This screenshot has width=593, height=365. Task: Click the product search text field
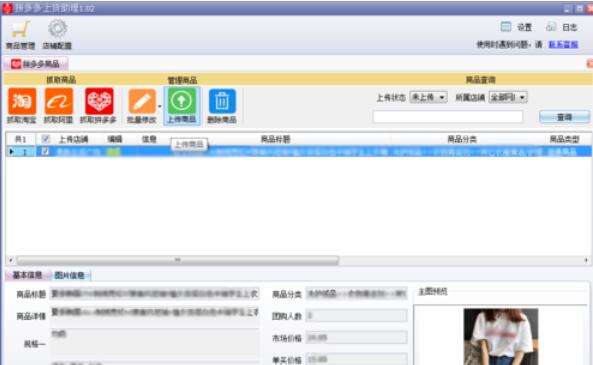[x=448, y=117]
